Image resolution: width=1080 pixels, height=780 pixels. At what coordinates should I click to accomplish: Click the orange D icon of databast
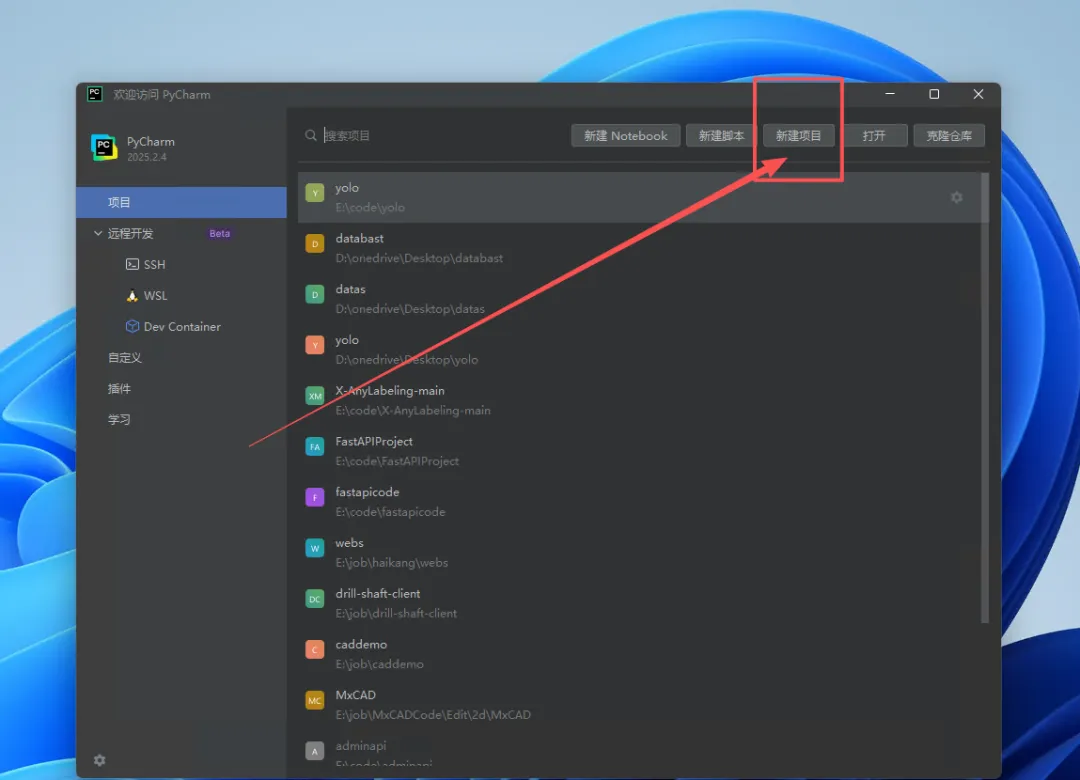click(x=315, y=244)
